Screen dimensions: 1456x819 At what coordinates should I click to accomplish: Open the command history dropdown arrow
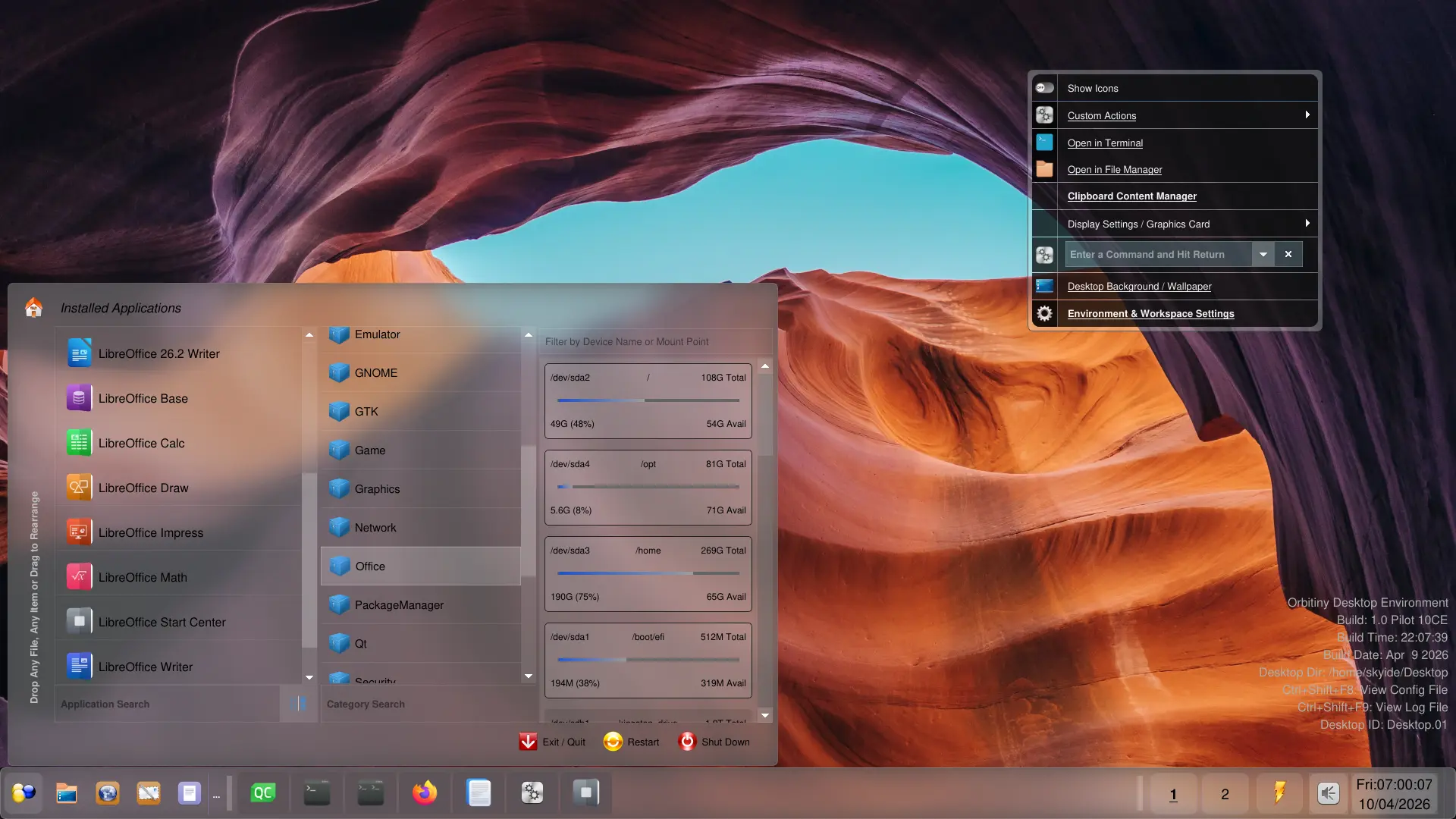pyautogui.click(x=1263, y=254)
